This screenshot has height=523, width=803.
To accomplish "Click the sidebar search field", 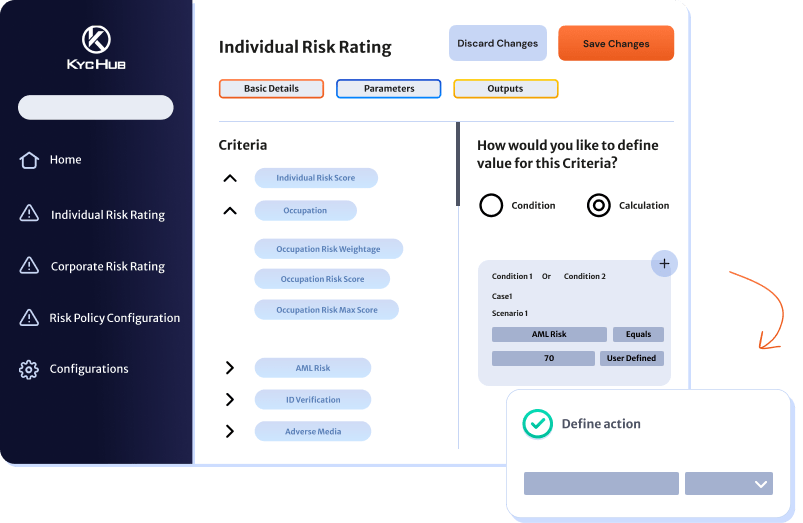I will click(96, 107).
